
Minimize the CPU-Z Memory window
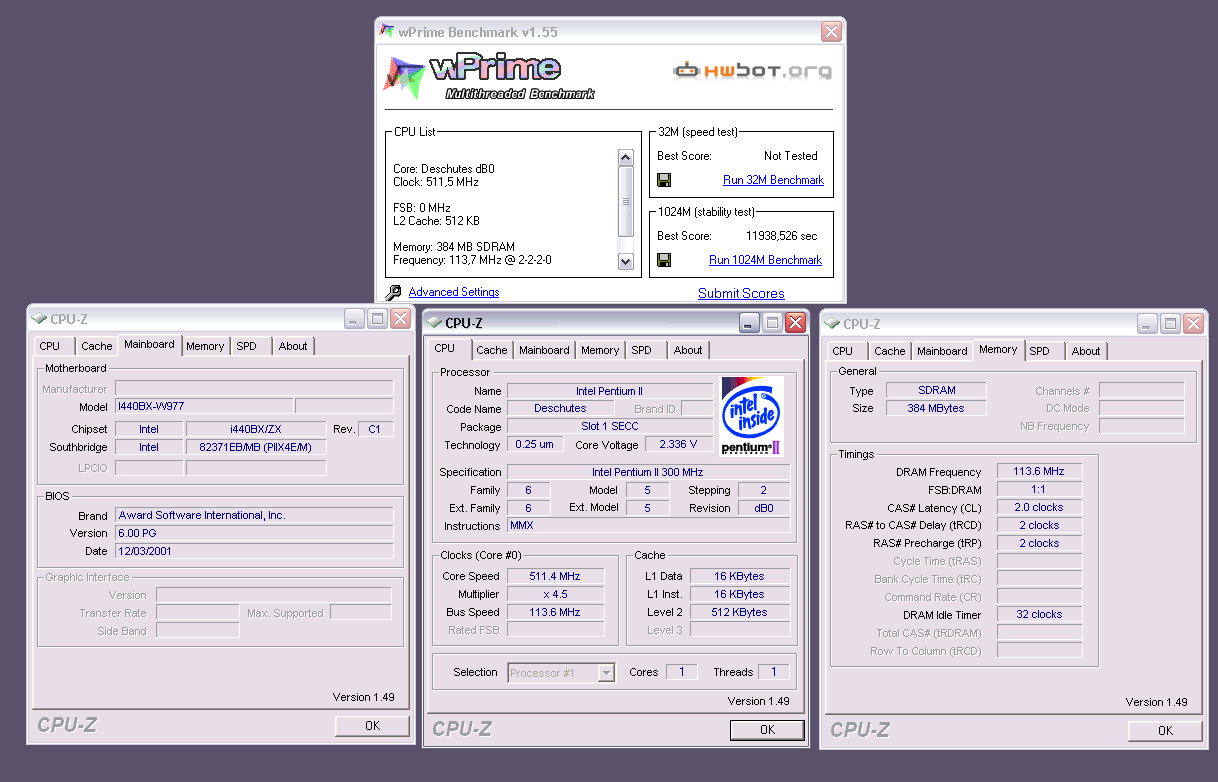click(x=1147, y=323)
